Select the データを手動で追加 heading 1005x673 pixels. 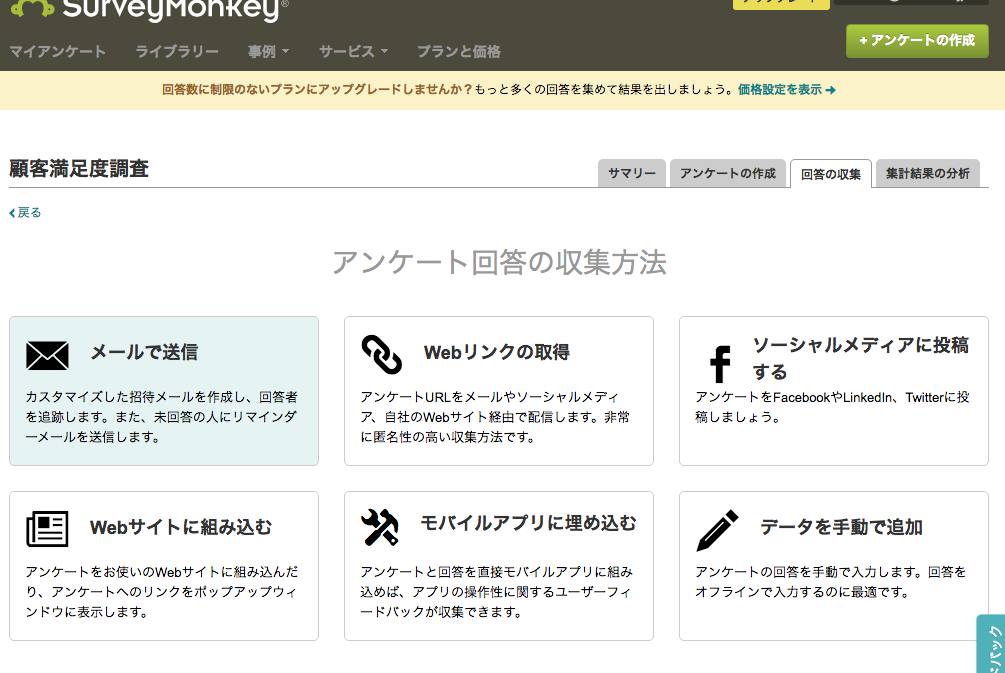pos(842,527)
